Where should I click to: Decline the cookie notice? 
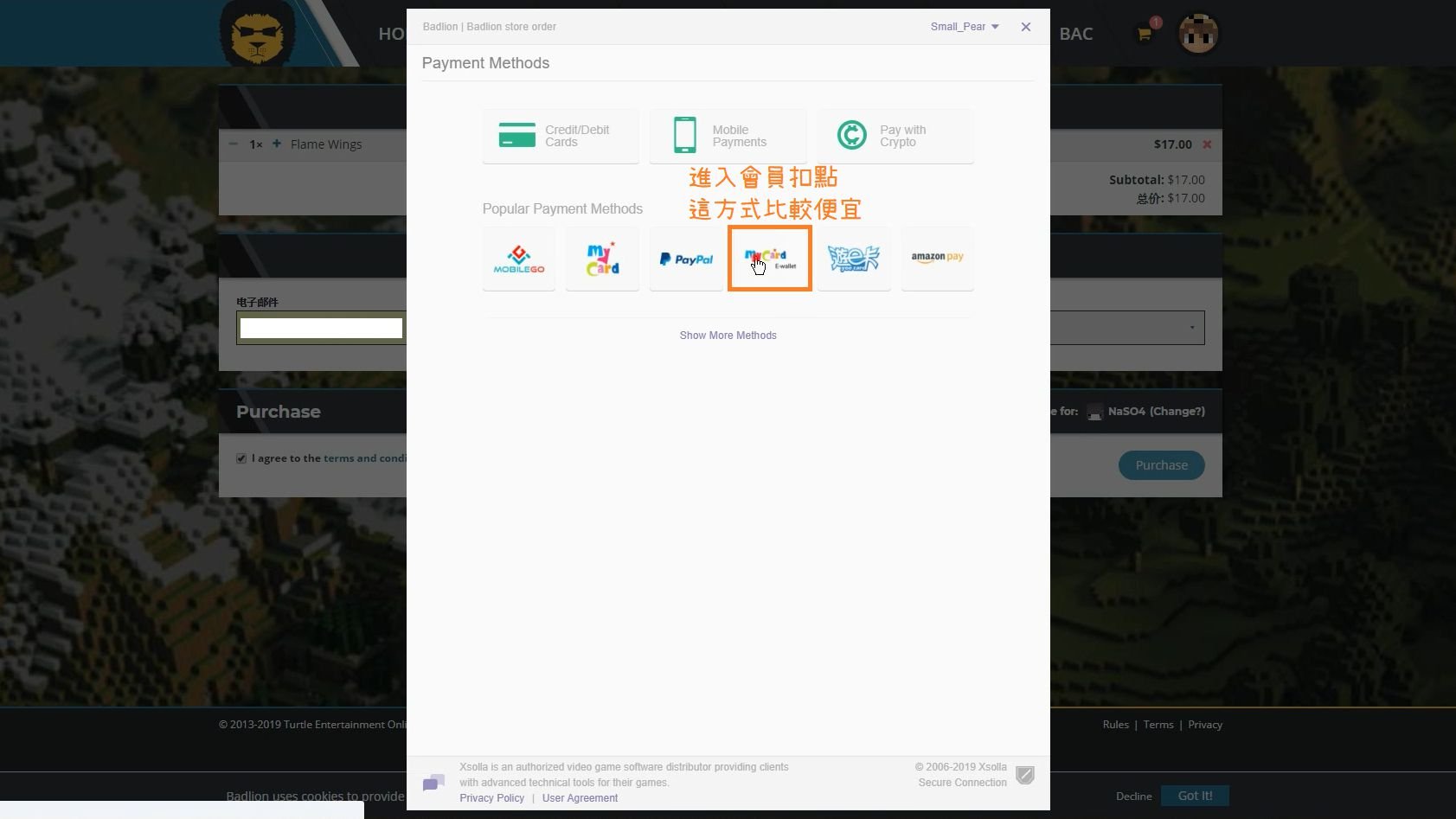pyautogui.click(x=1133, y=797)
